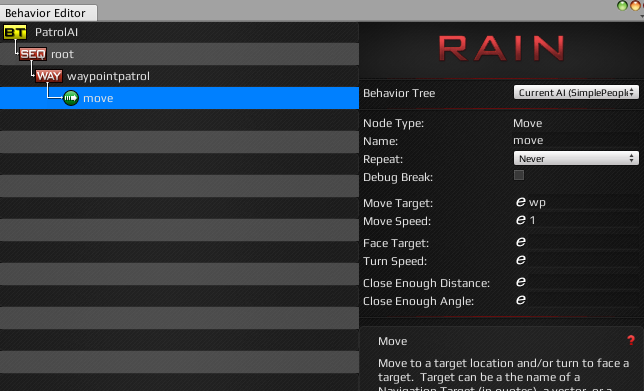This screenshot has width=644, height=391.
Task: Click the expression icon beside Move Speed
Action: [x=521, y=220]
